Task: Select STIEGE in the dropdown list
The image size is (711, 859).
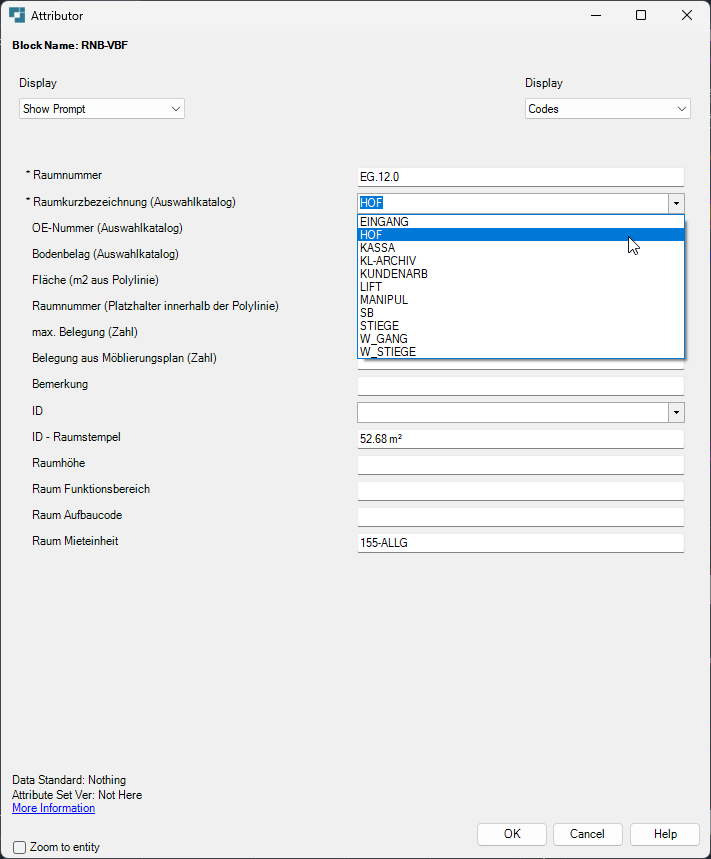Action: coord(521,325)
